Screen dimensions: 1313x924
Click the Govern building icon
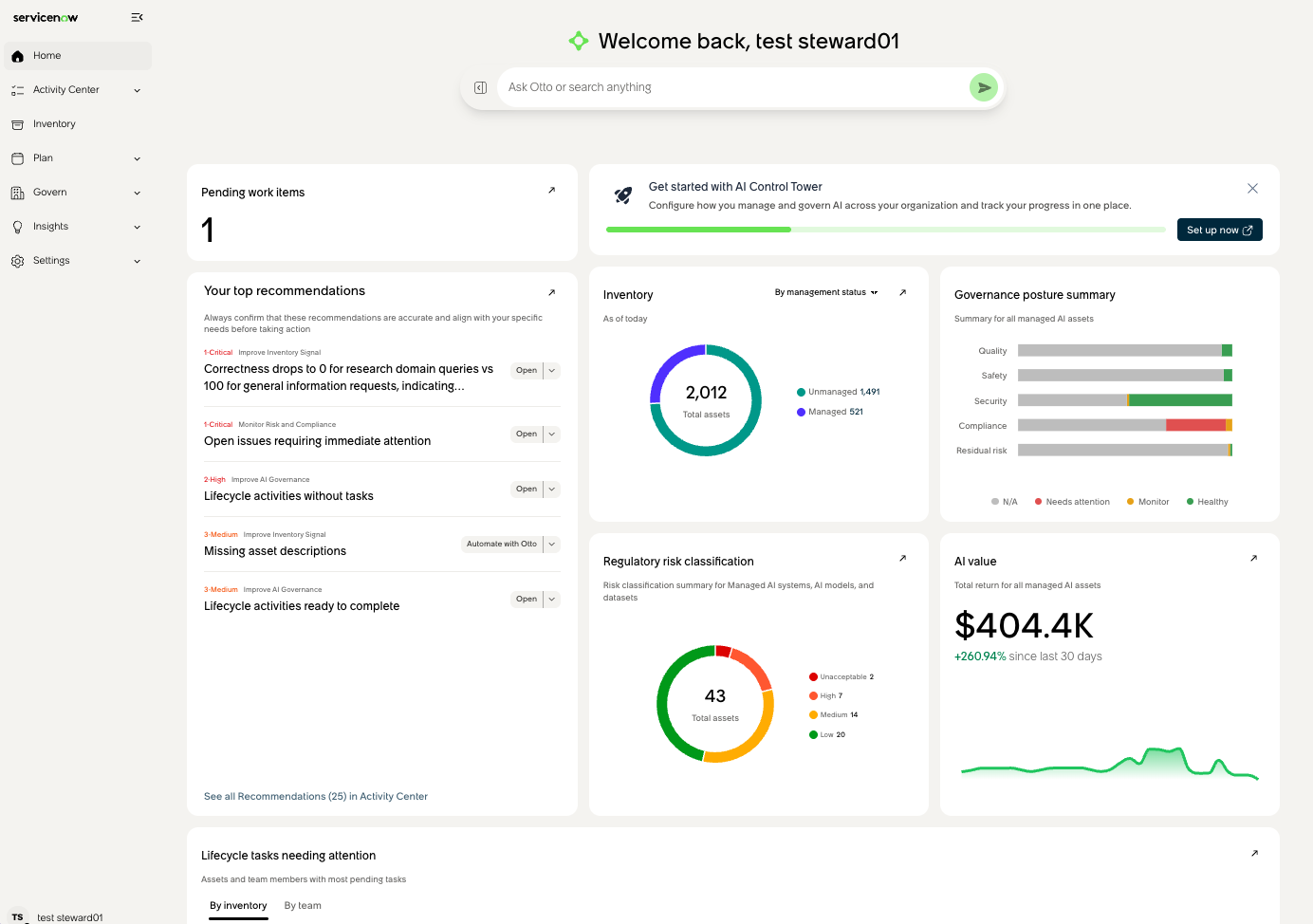point(17,193)
